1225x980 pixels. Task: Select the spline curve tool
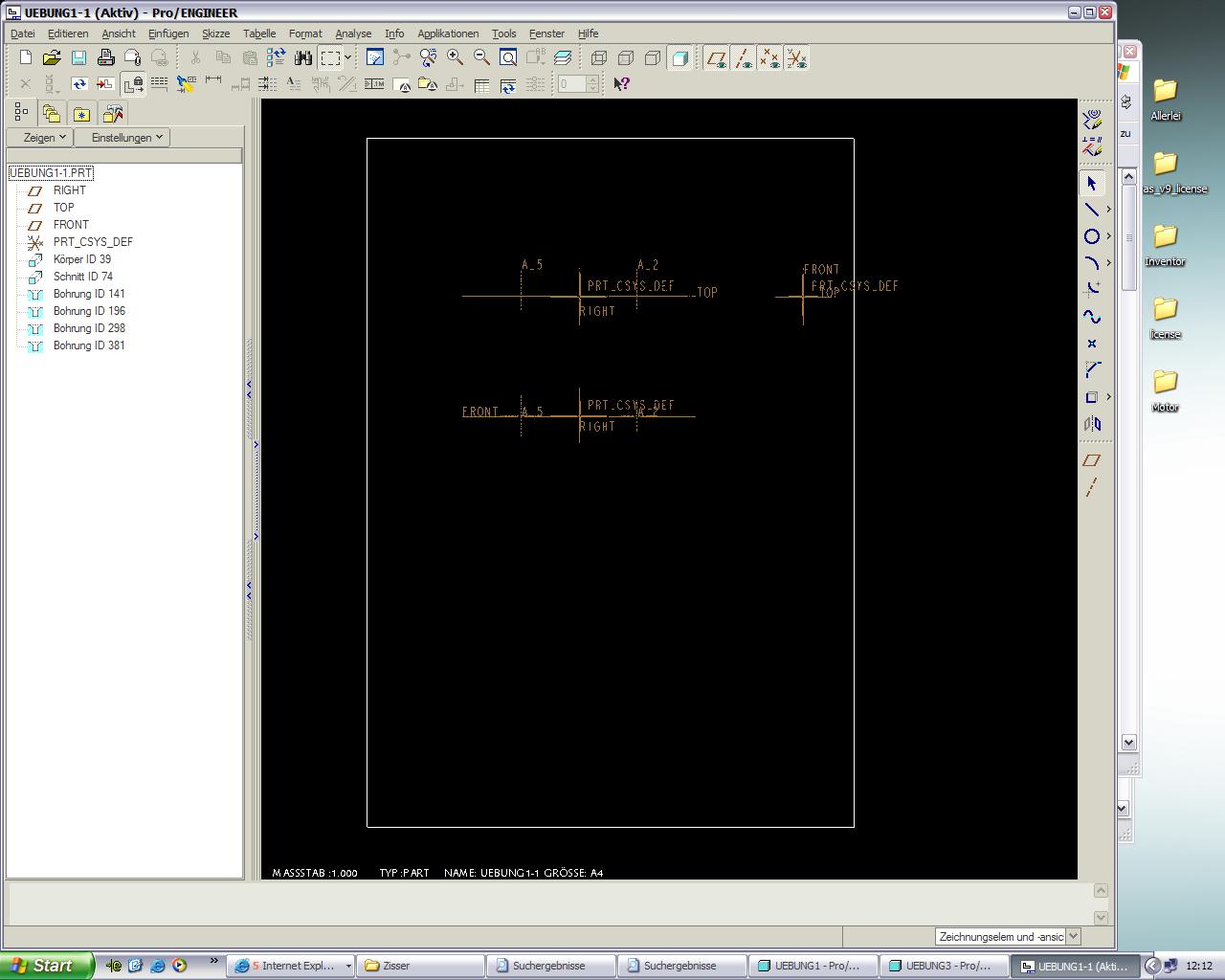(x=1091, y=317)
